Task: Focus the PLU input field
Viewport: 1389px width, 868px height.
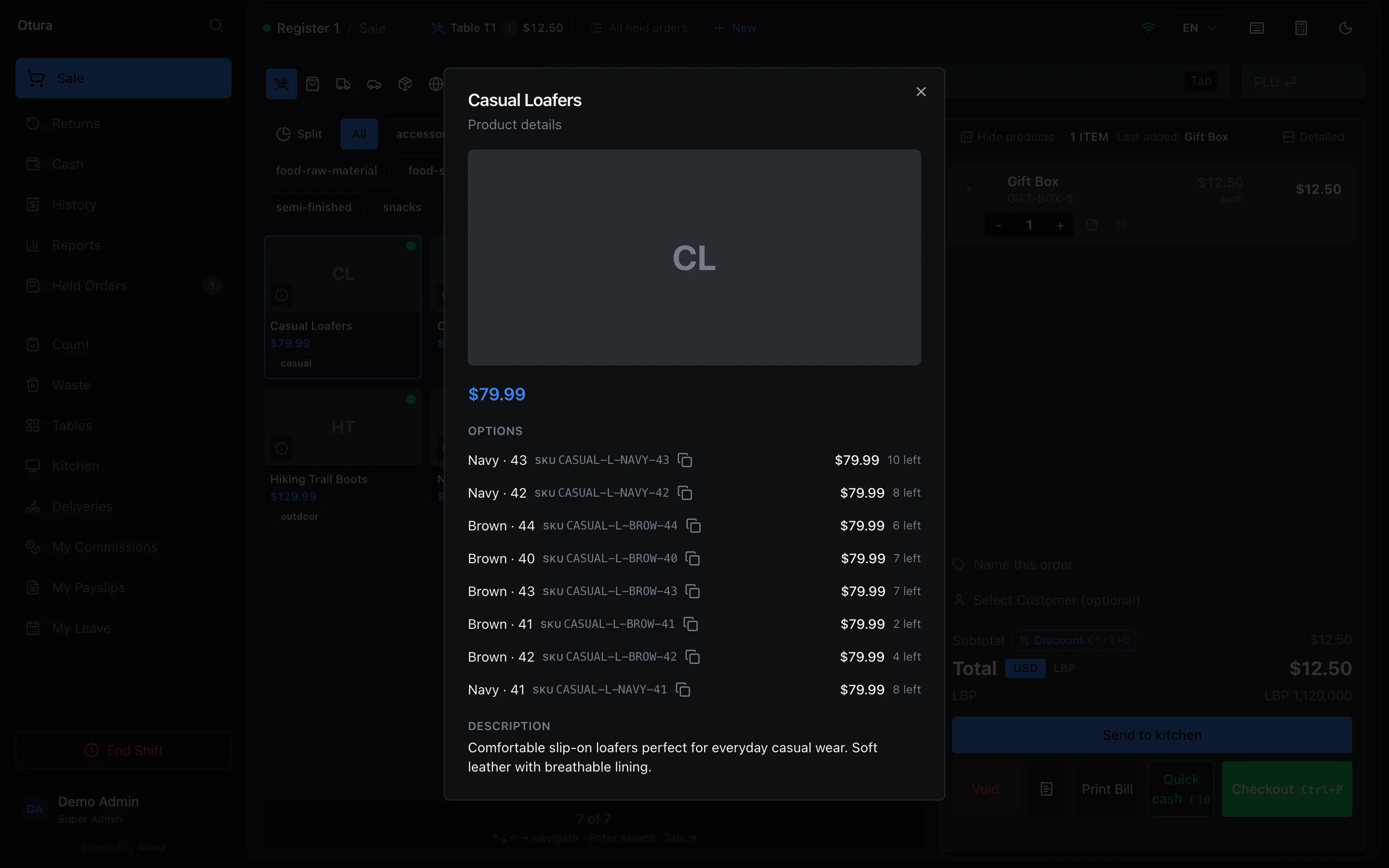Action: (x=1302, y=82)
